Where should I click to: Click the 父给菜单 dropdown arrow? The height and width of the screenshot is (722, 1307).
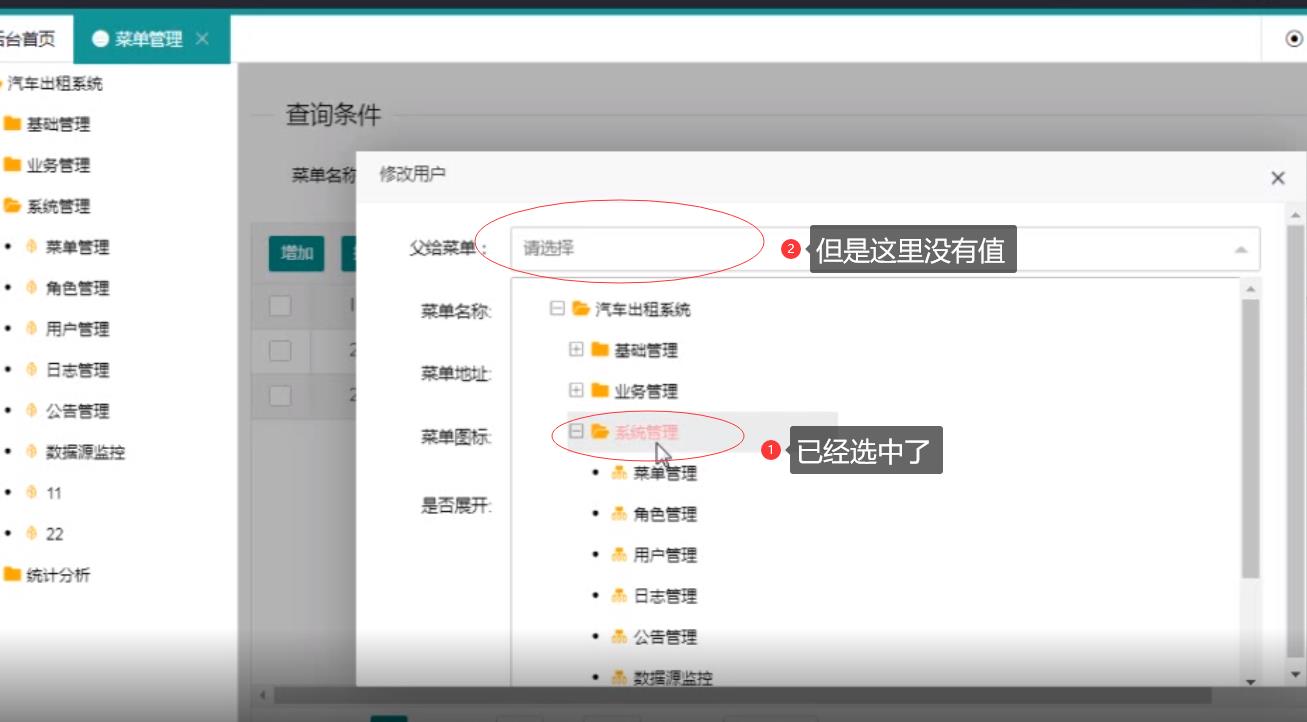1240,249
